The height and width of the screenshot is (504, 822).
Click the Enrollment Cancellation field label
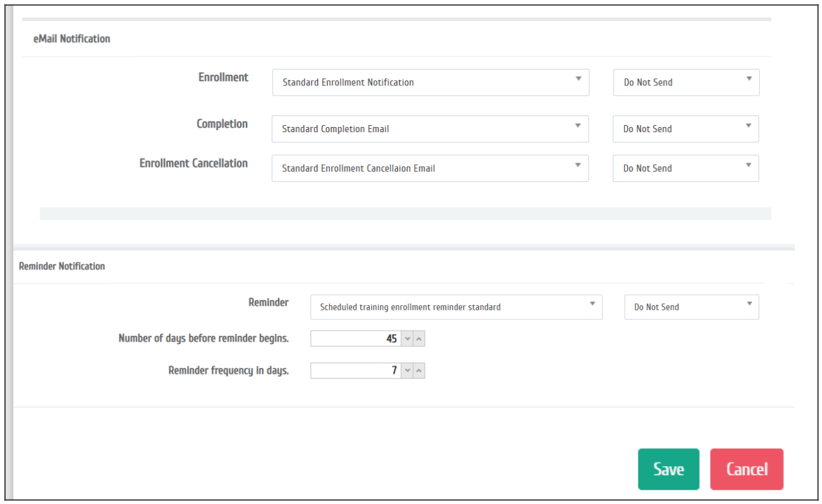pyautogui.click(x=193, y=163)
